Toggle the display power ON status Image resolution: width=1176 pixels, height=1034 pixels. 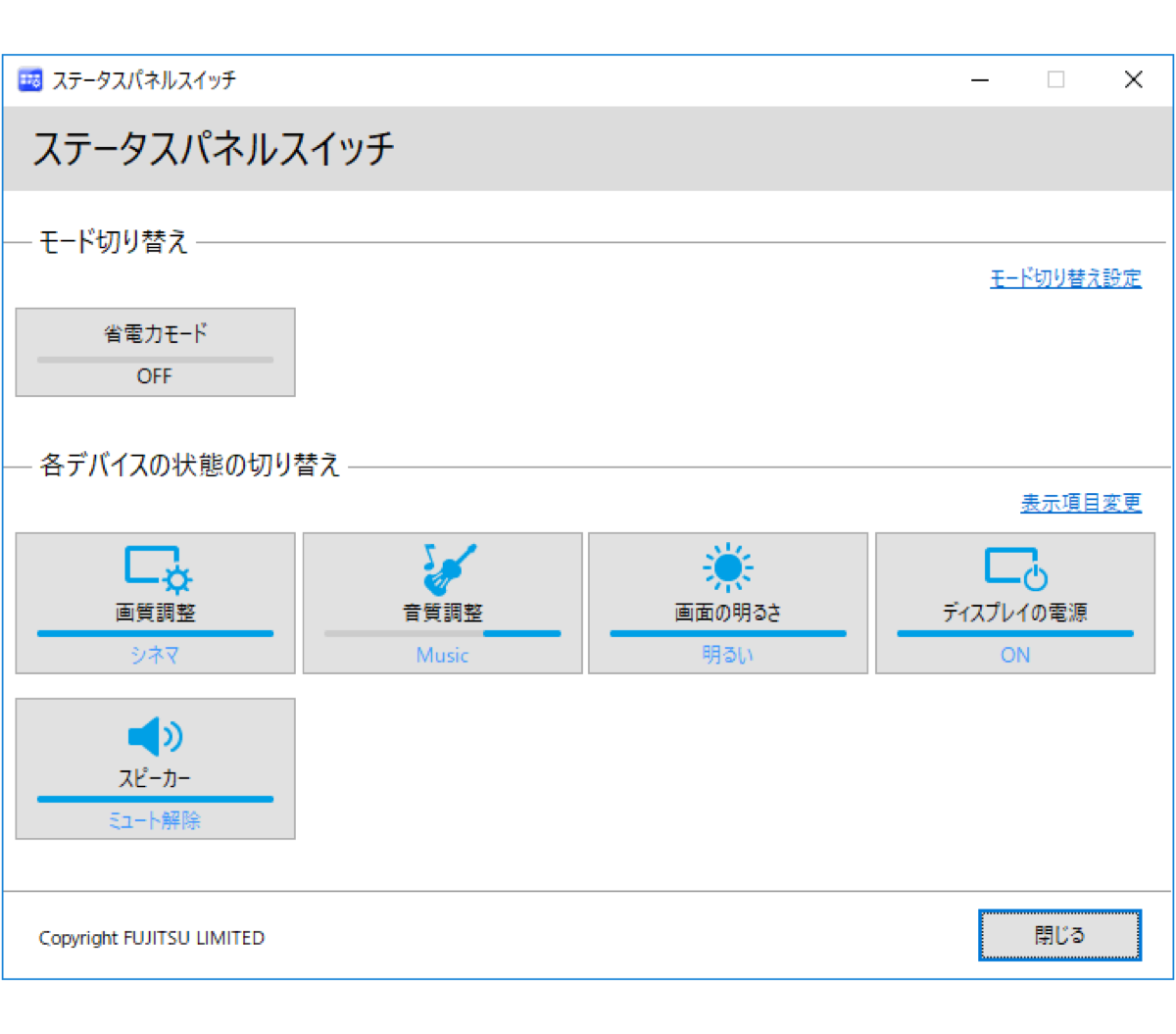pyautogui.click(x=1014, y=655)
